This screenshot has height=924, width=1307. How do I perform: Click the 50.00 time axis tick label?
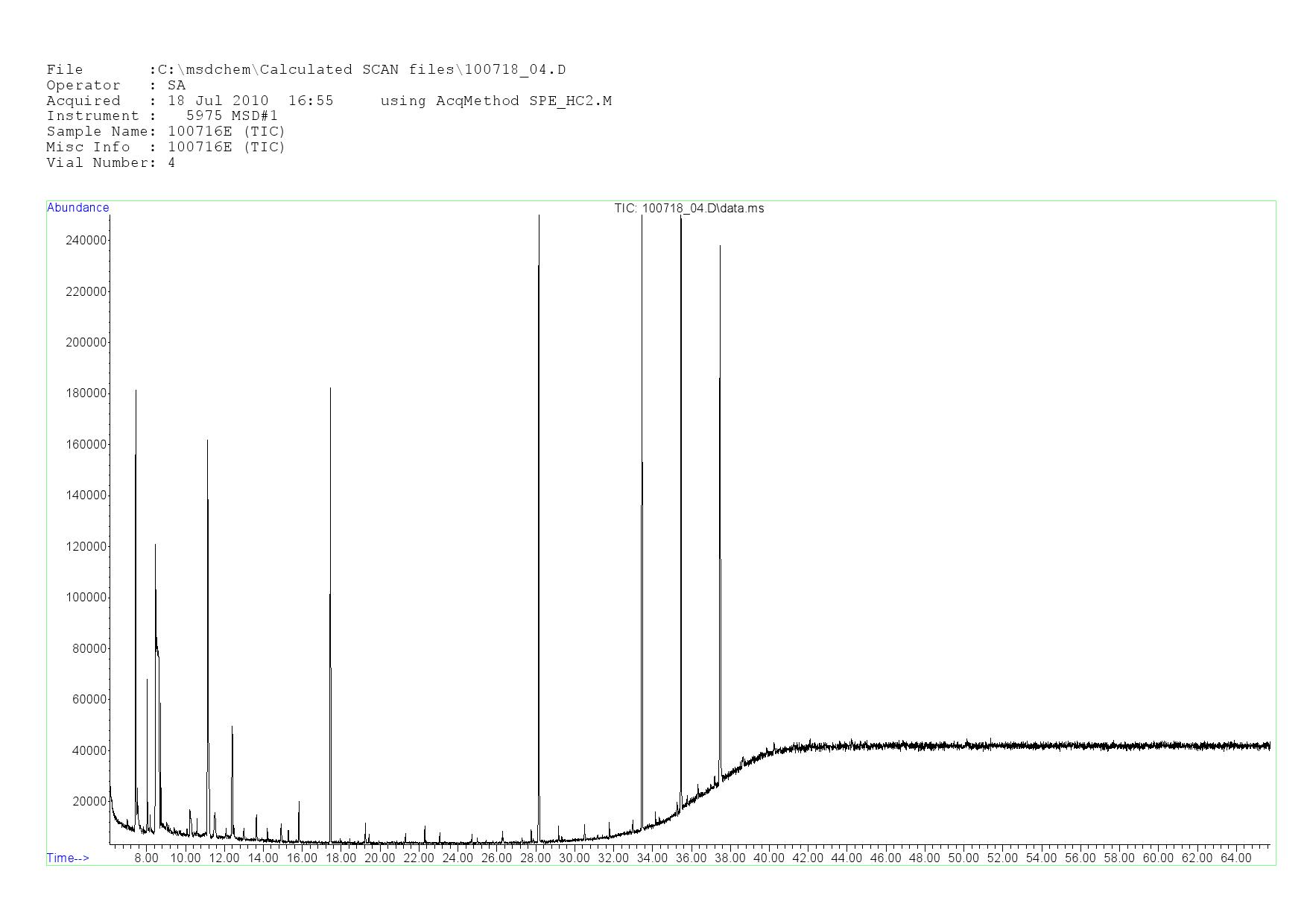[x=963, y=858]
